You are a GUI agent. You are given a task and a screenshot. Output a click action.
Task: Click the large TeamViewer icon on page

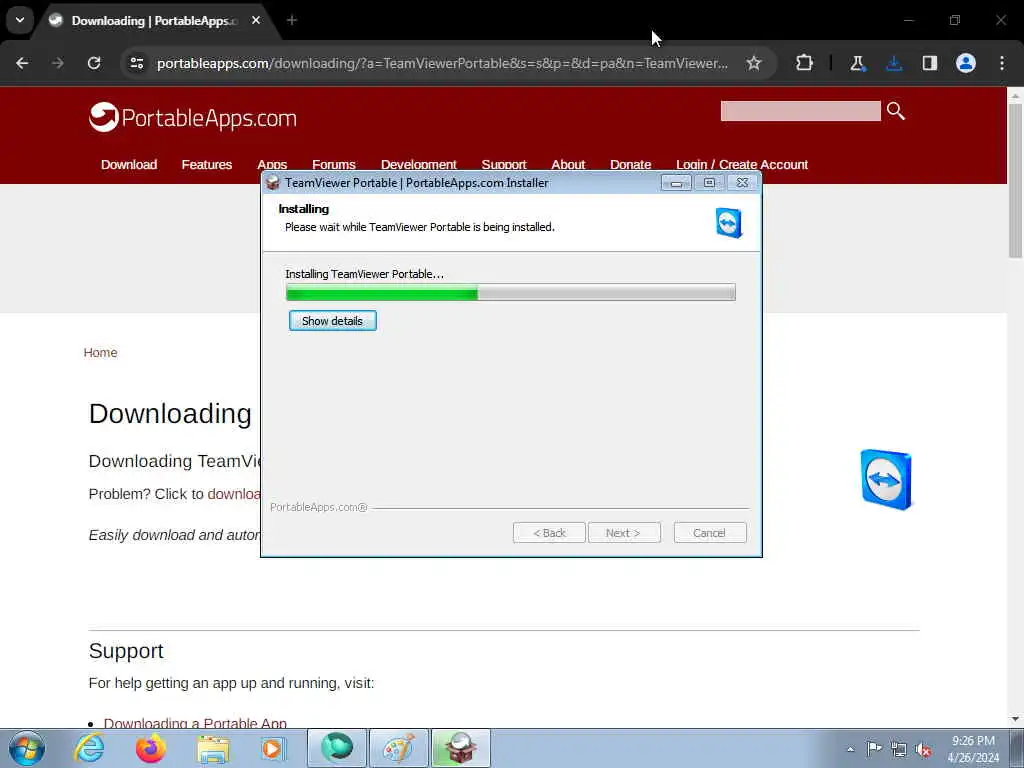pyautogui.click(x=886, y=479)
